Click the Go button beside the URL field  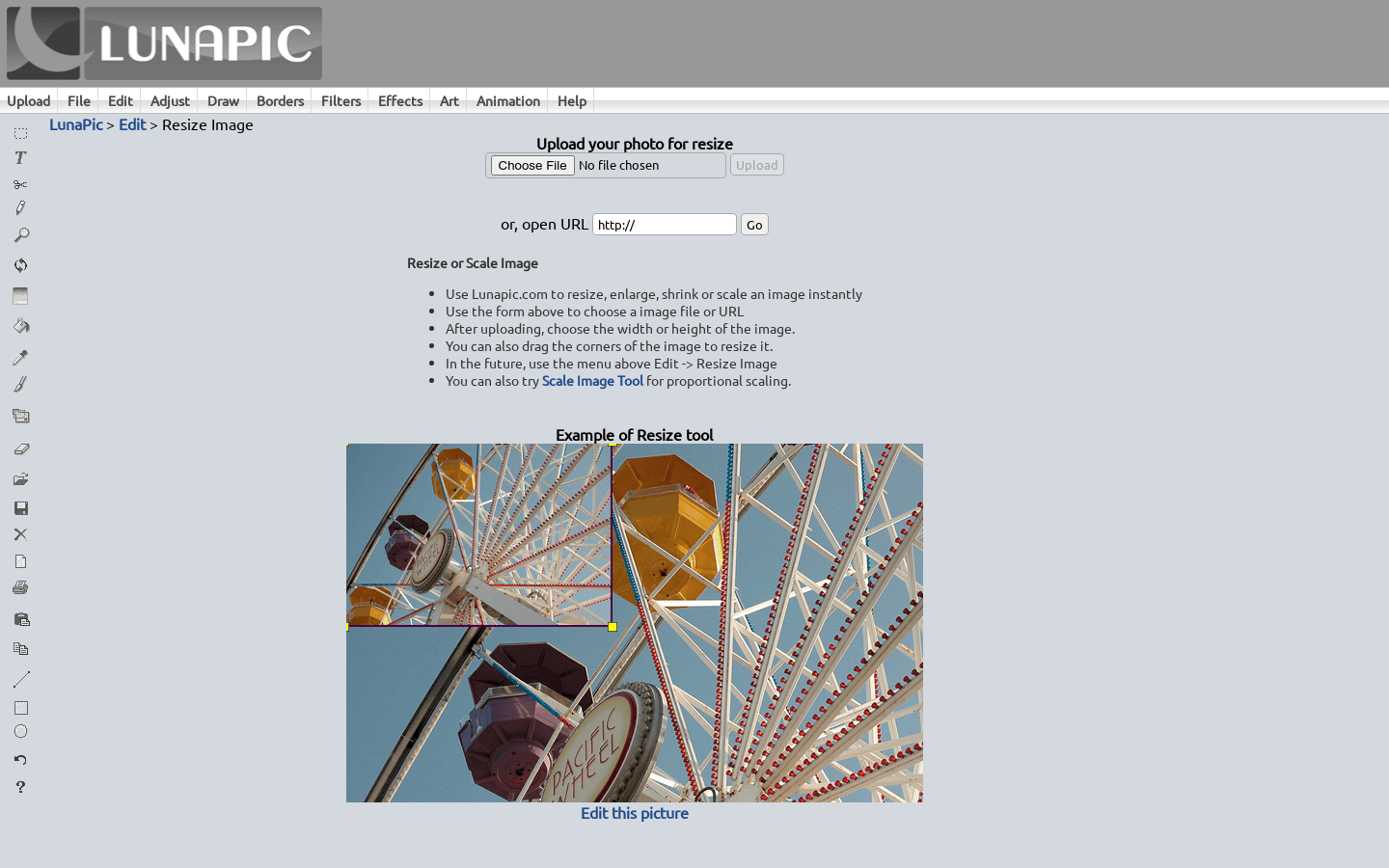754,224
